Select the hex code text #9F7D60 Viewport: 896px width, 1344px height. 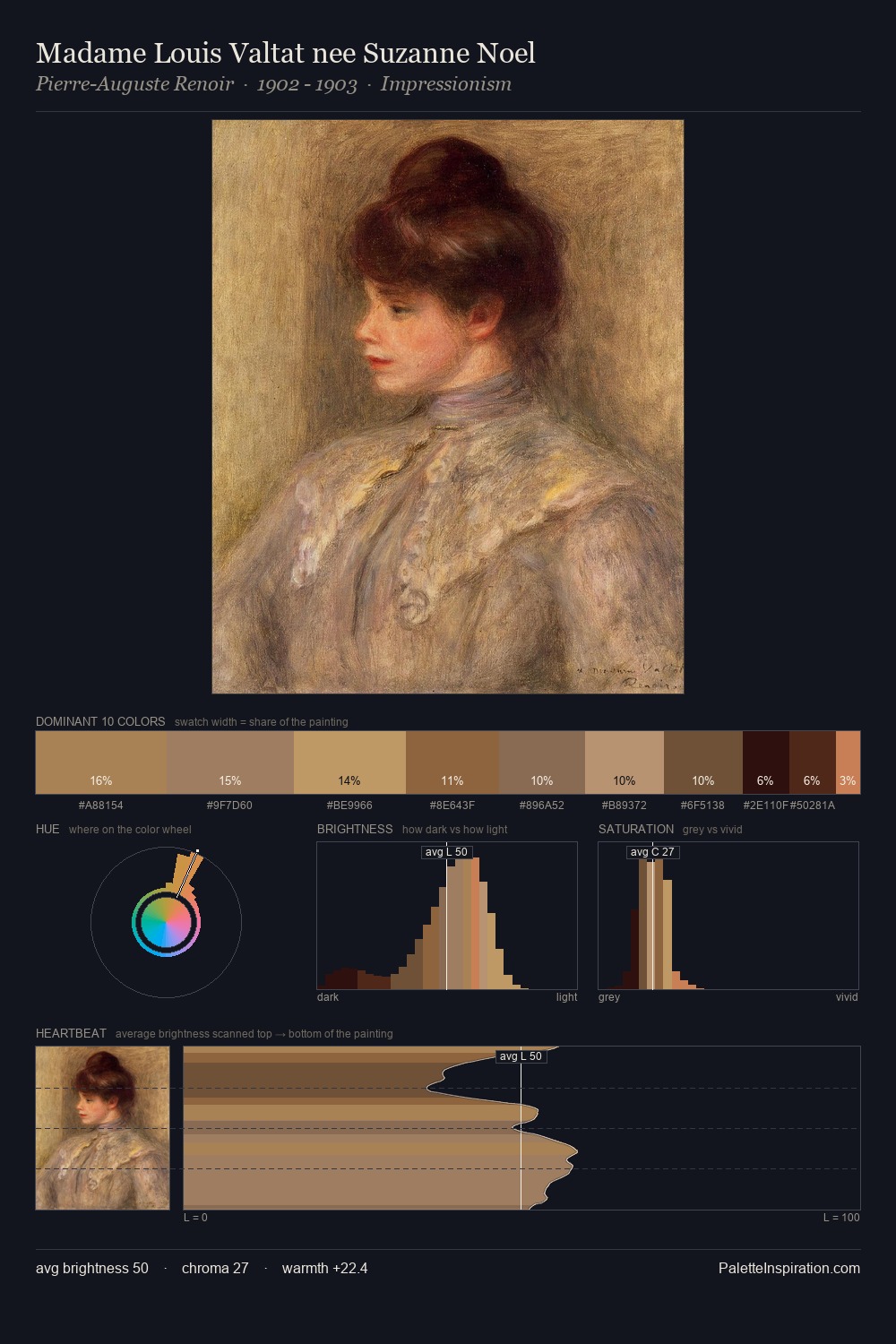coord(229,806)
